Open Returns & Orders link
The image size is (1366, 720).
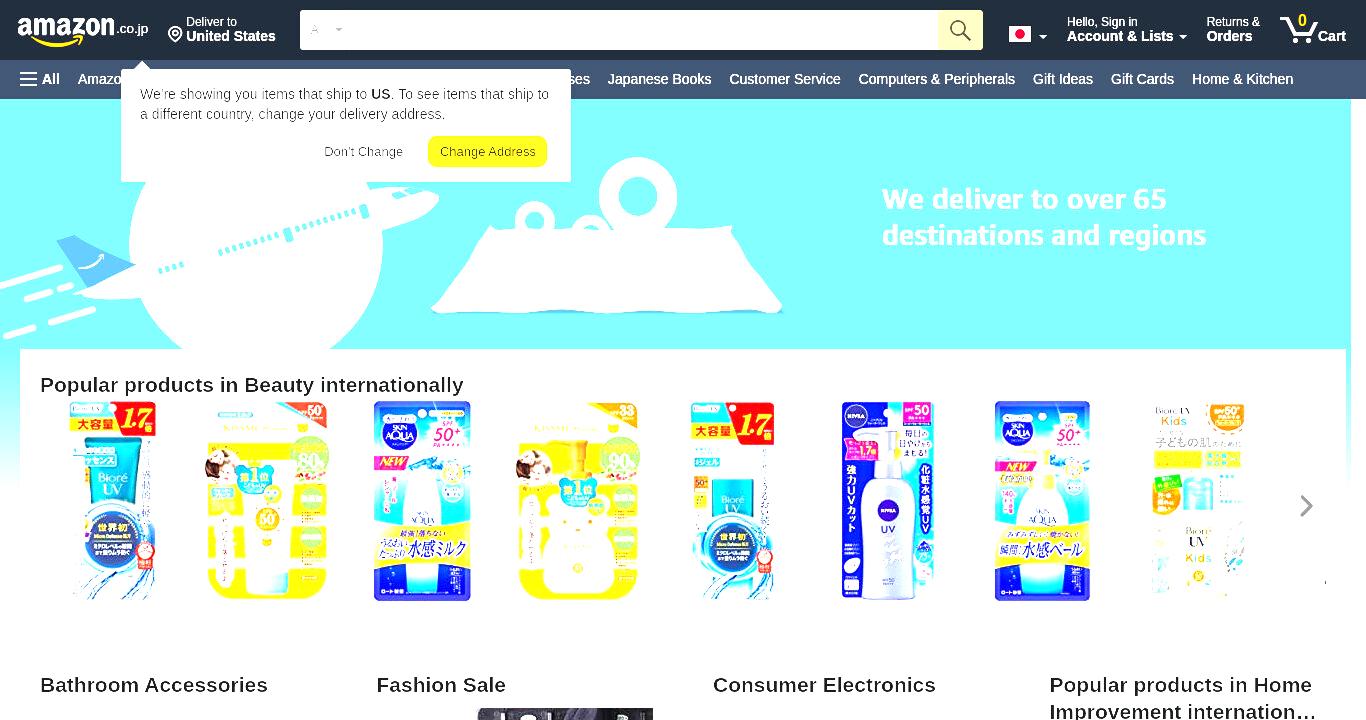click(1232, 29)
